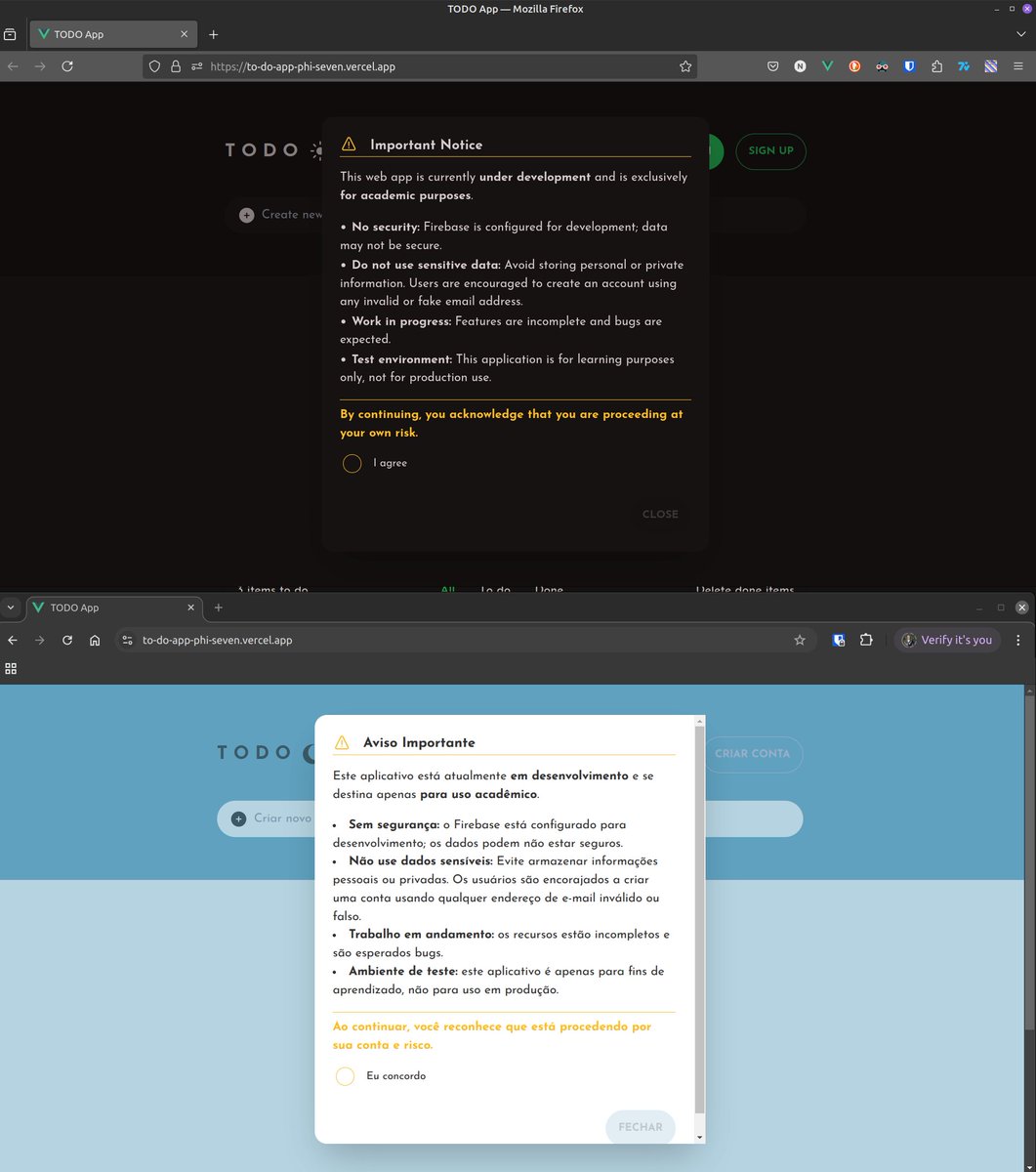
Task: Open the Bitwarden extension in Firefox toolbar
Action: coord(909,65)
